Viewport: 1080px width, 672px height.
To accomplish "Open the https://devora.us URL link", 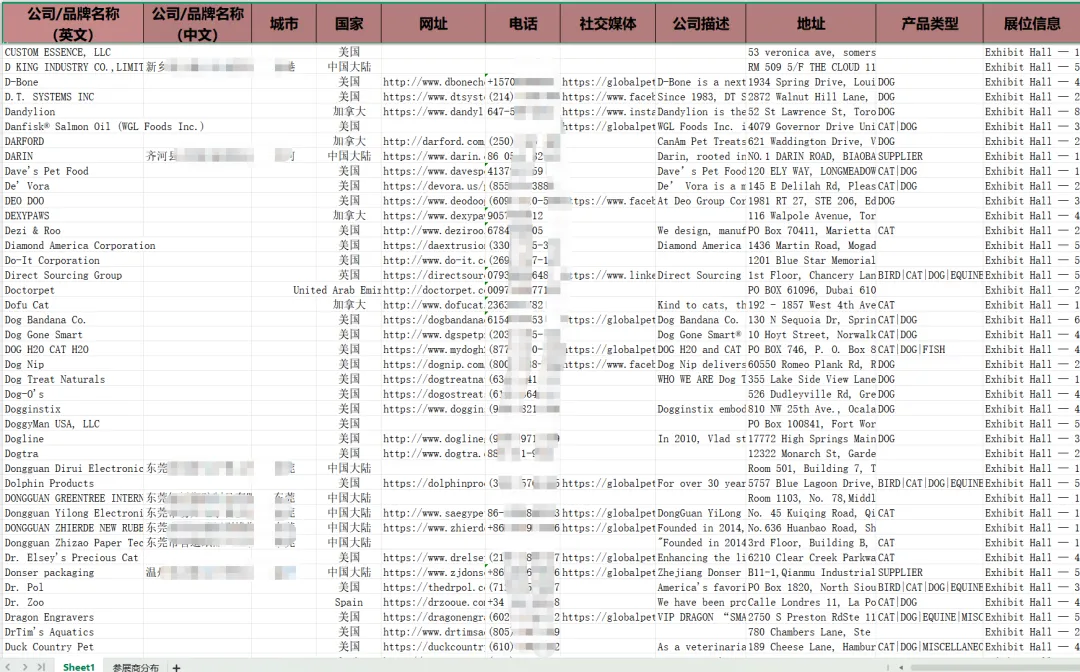I will 433,186.
